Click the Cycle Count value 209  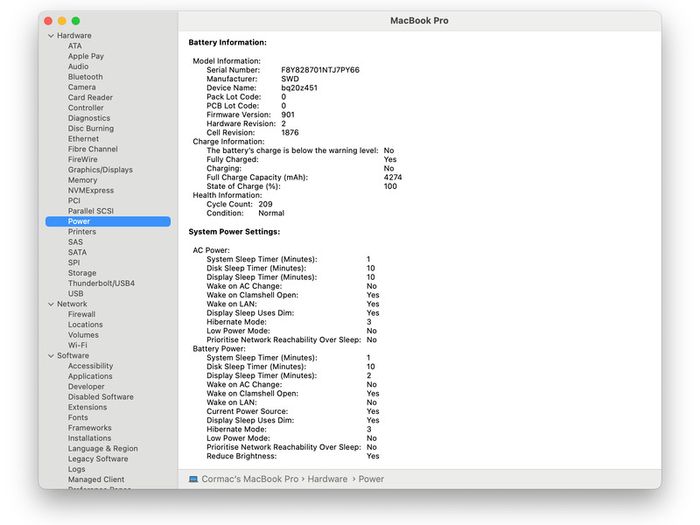click(x=265, y=204)
